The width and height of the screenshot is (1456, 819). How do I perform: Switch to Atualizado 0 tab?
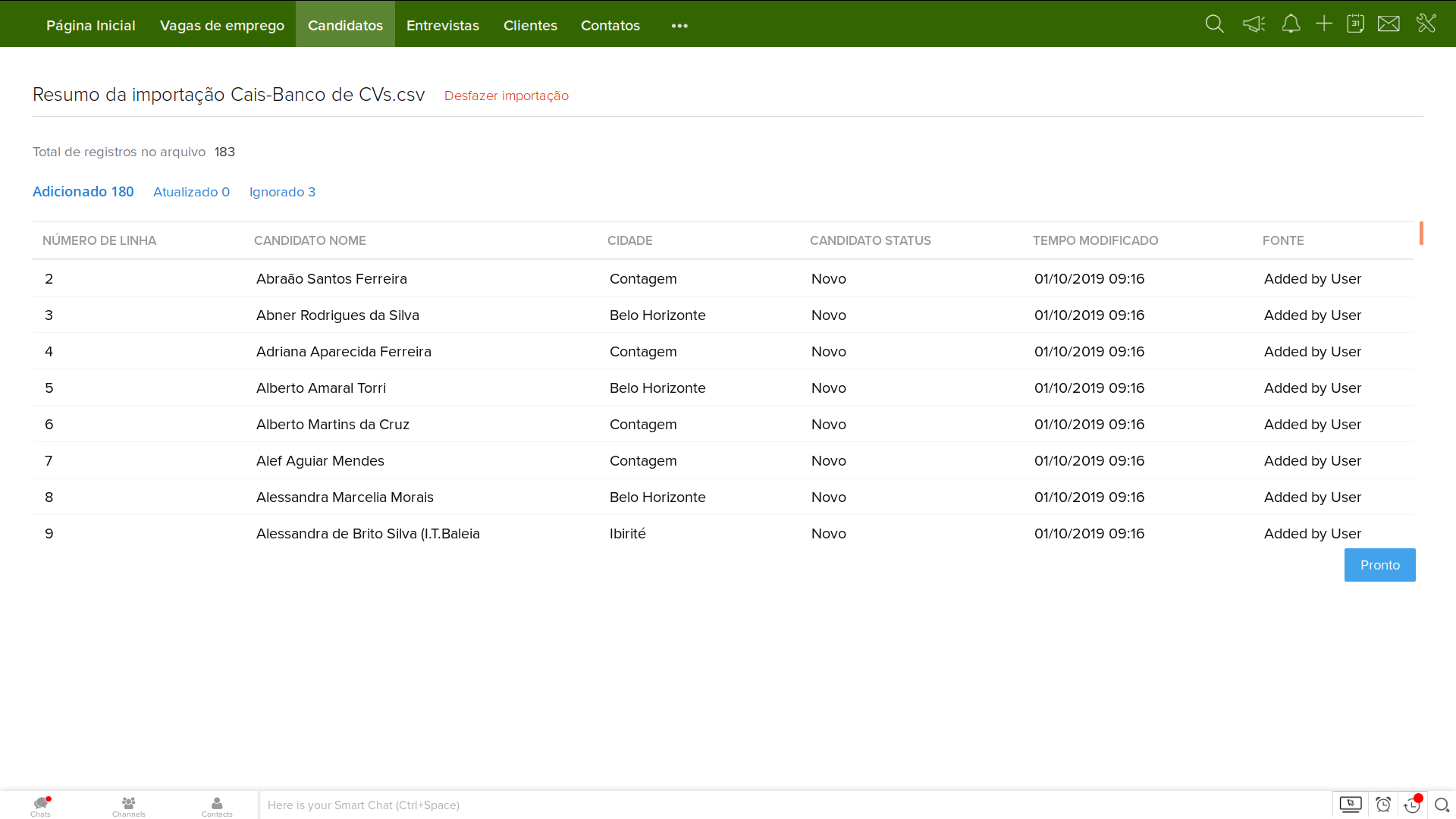pyautogui.click(x=191, y=192)
